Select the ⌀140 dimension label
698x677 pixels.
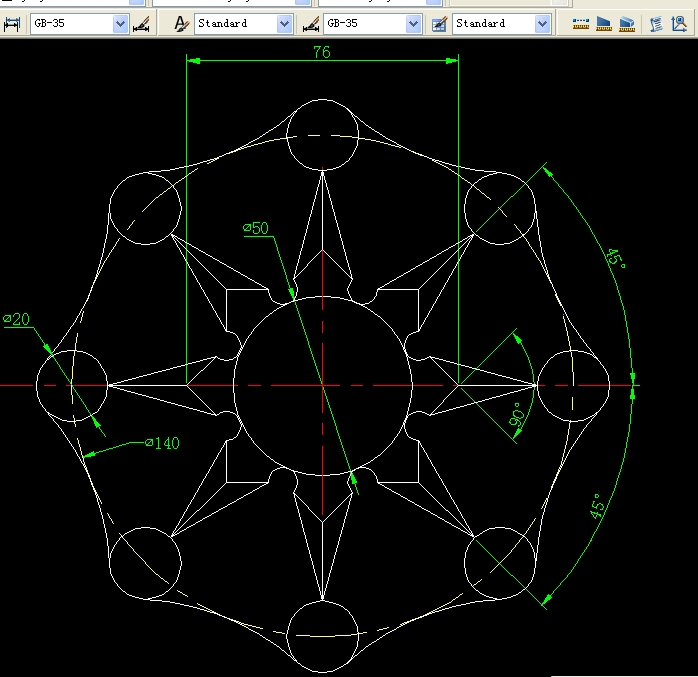(x=162, y=443)
